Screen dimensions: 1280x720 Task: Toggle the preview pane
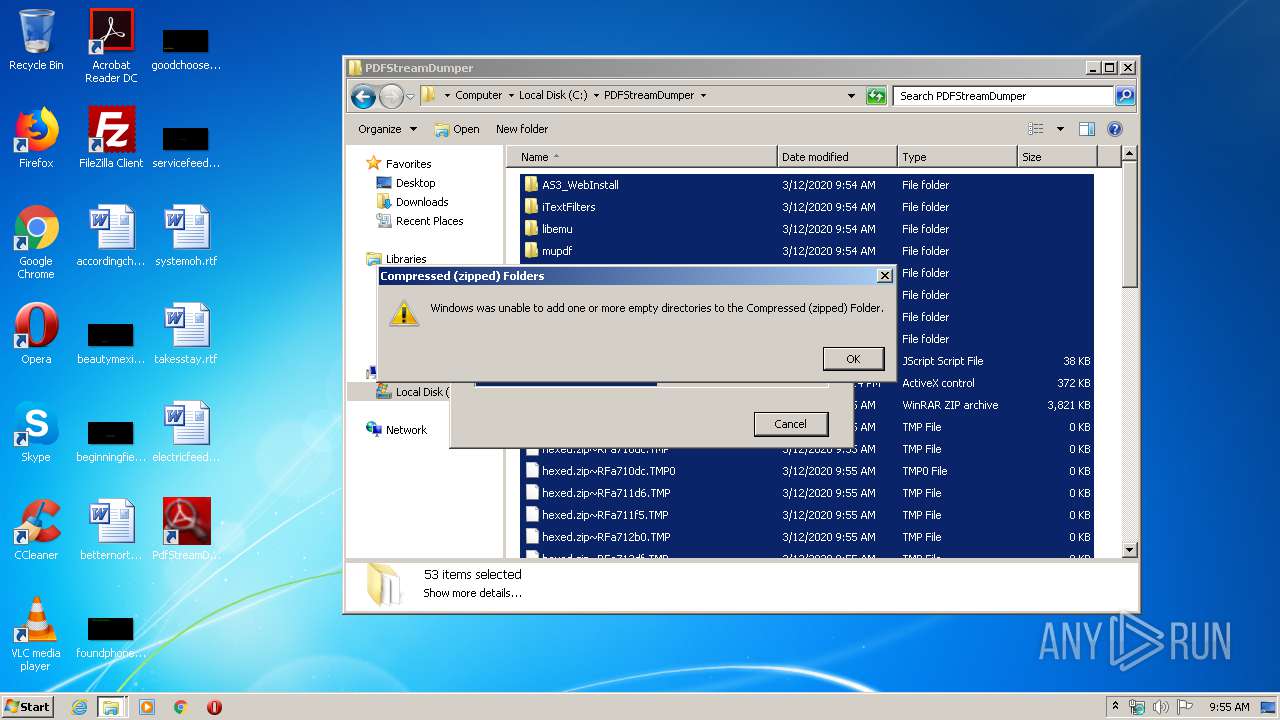(x=1087, y=129)
